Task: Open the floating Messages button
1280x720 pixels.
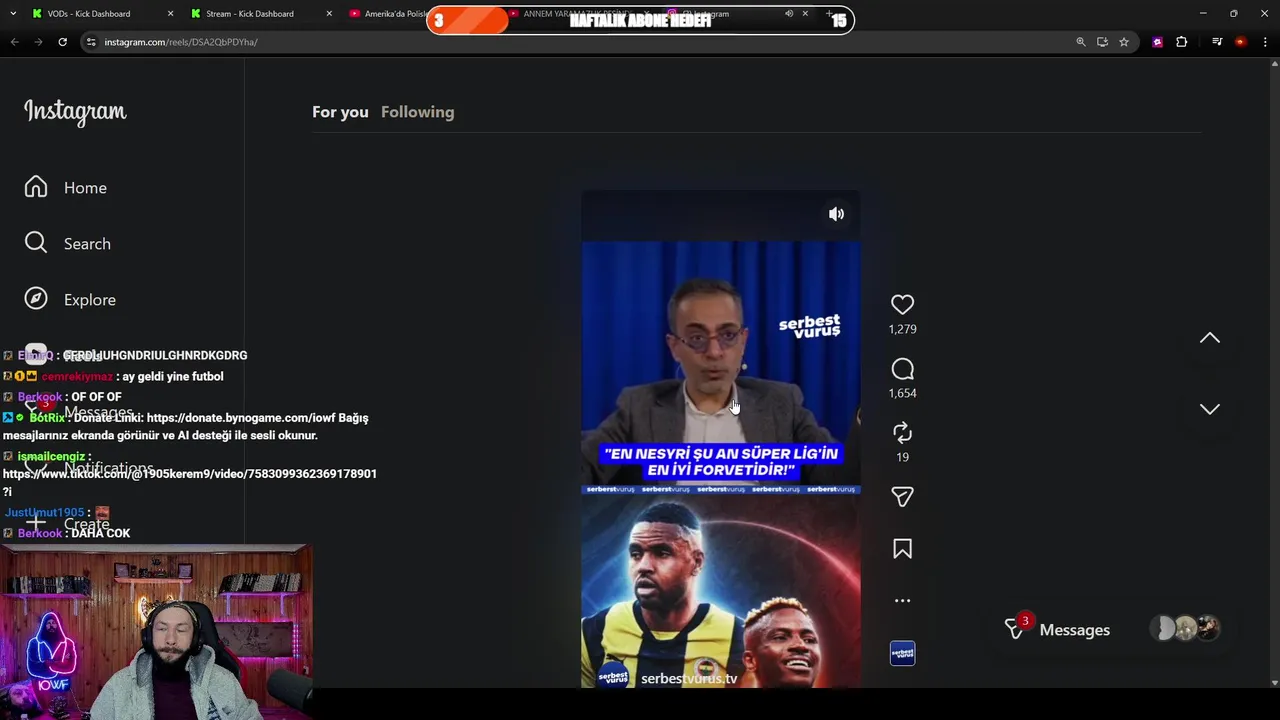Action: [1112, 630]
